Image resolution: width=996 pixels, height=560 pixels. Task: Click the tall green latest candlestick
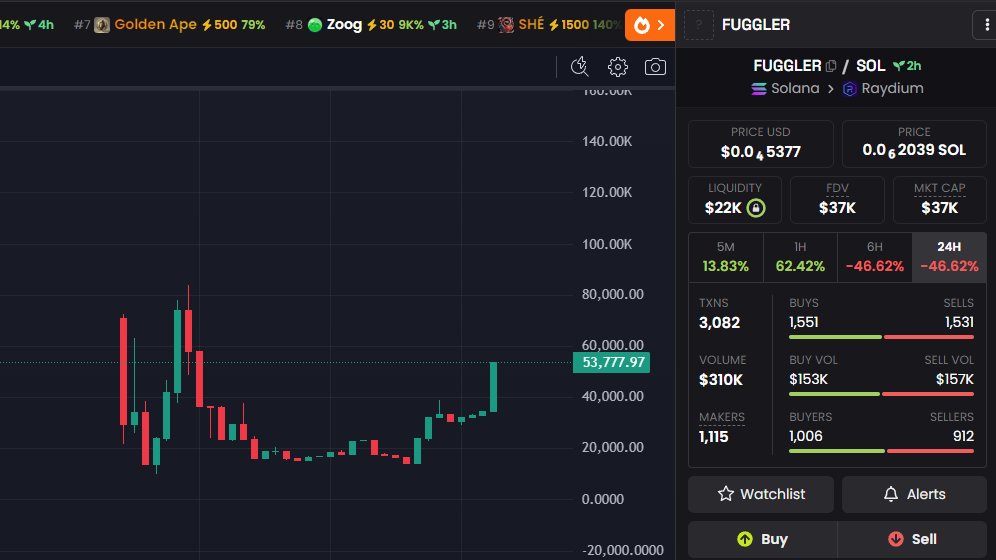click(x=493, y=387)
